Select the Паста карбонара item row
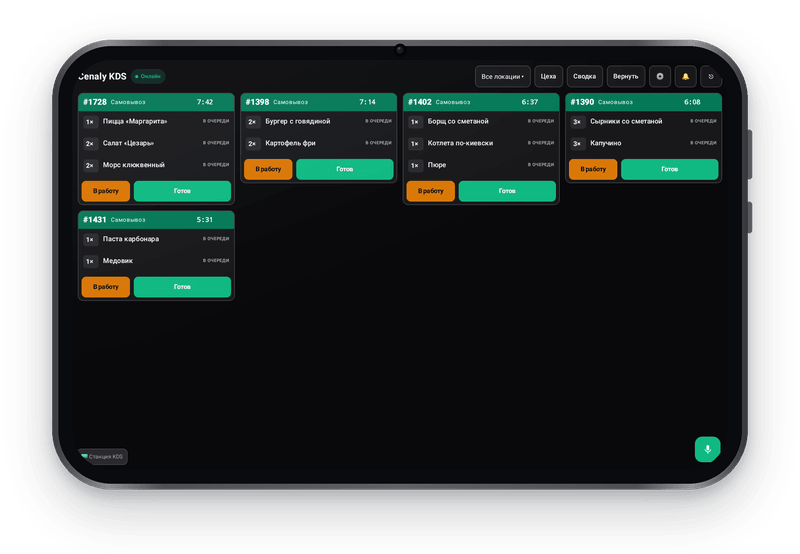This screenshot has width=800, height=554. 156,239
